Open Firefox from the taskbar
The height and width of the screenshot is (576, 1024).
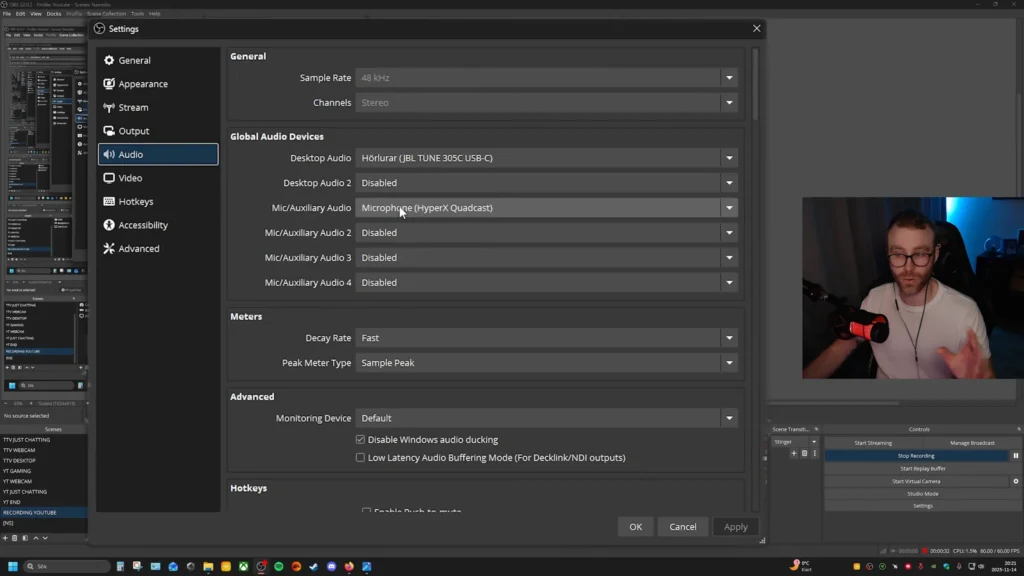point(349,566)
